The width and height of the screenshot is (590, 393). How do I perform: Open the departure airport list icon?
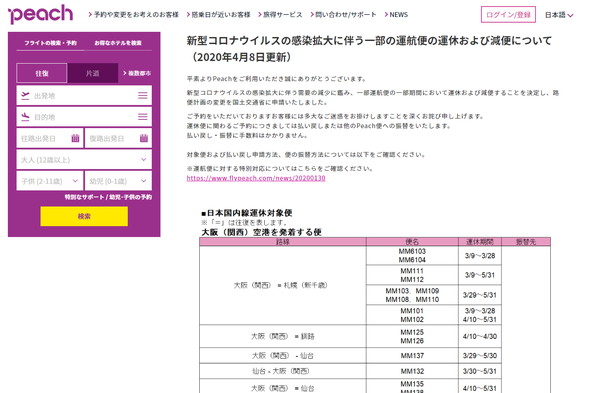click(x=143, y=96)
